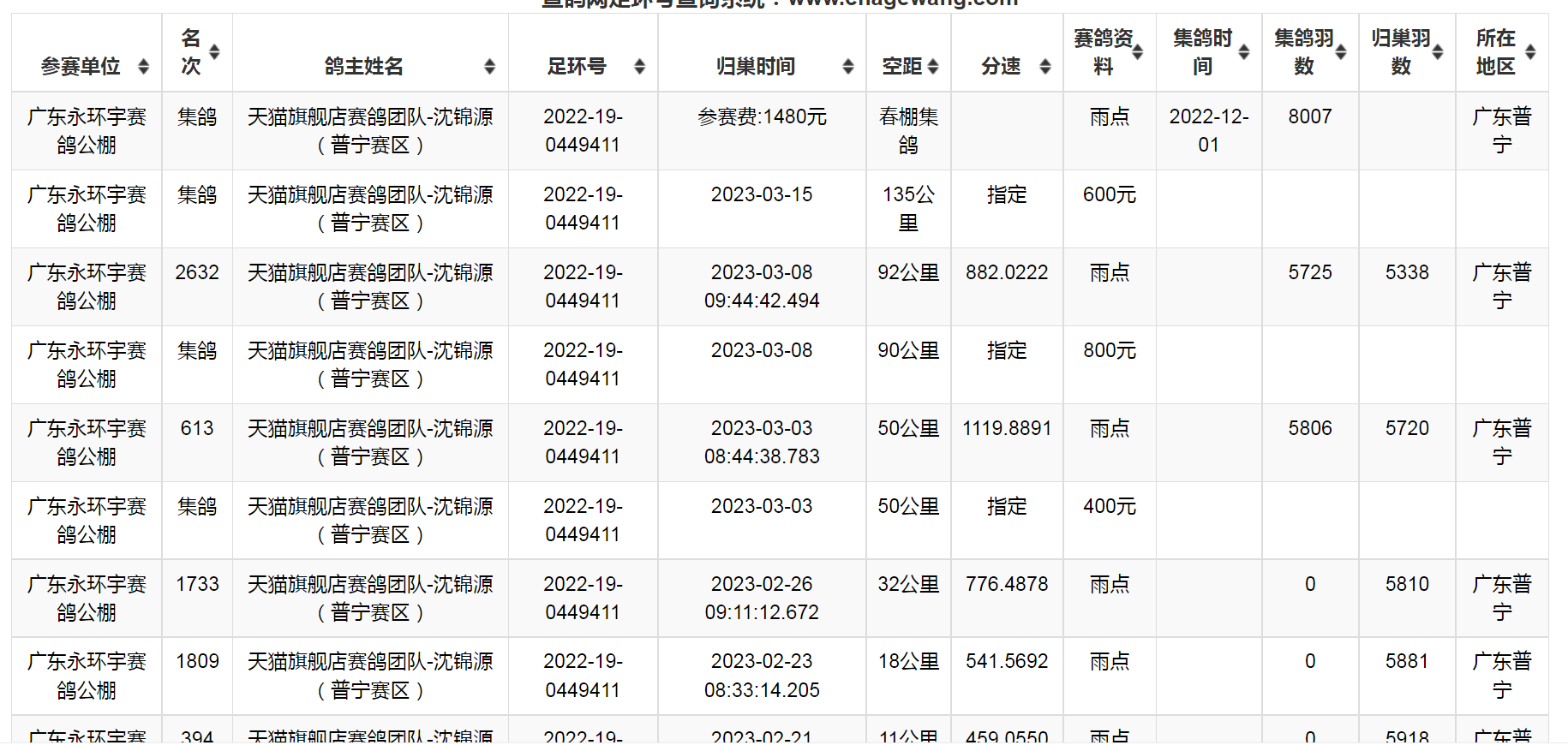Select speed value 541.5692

point(1007,661)
